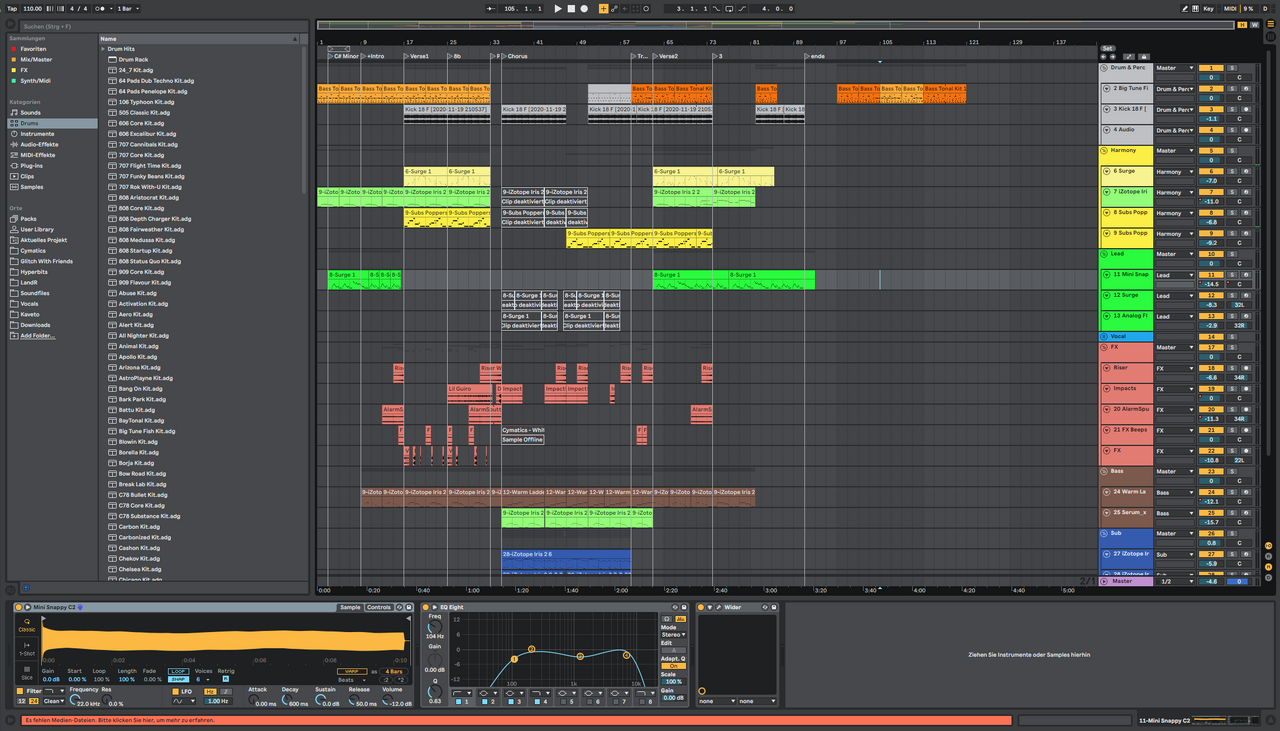Toggle track activator number 1
1280x731 pixels.
(1210, 68)
